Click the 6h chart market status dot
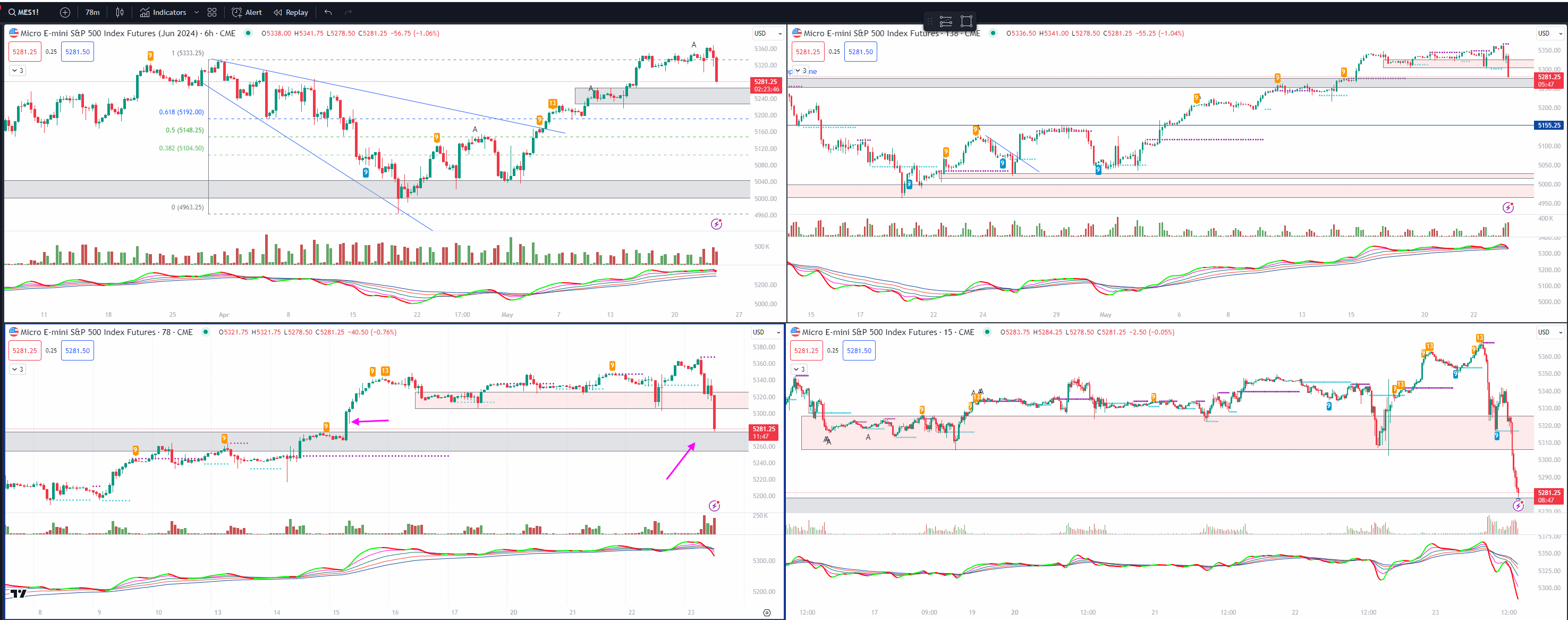Image resolution: width=1568 pixels, height=620 pixels. pos(248,33)
